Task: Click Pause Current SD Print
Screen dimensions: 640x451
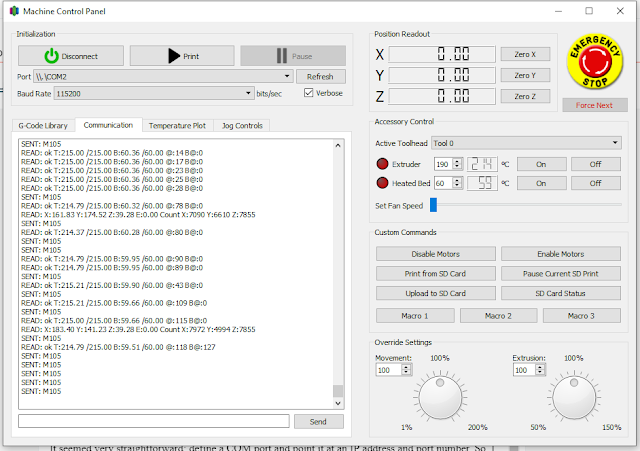Action: pos(561,273)
